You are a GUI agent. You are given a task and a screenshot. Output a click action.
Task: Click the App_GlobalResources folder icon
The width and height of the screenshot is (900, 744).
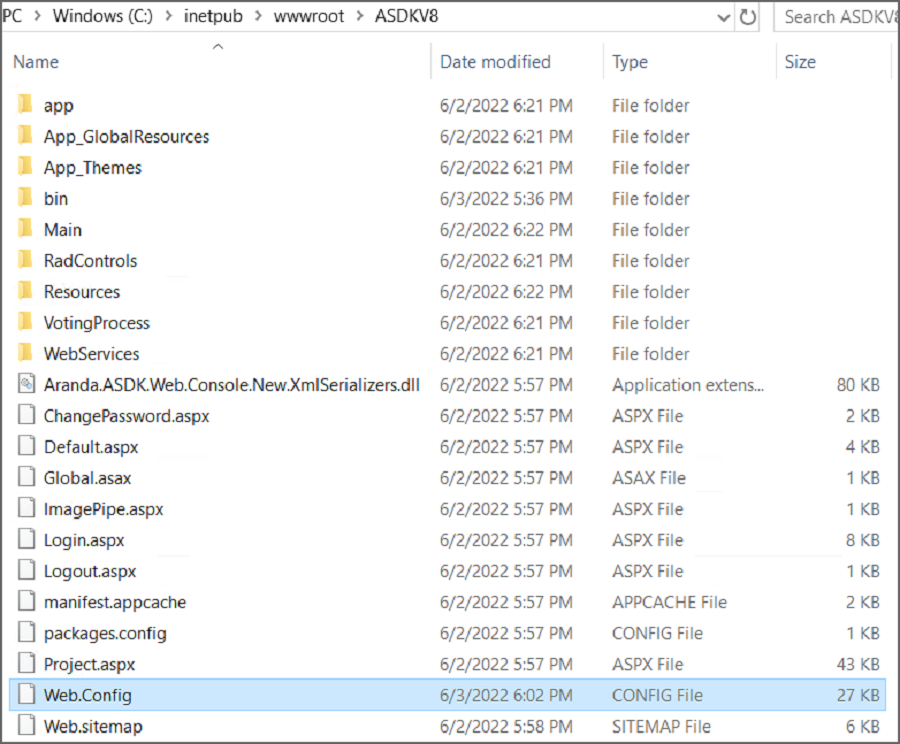[25, 135]
